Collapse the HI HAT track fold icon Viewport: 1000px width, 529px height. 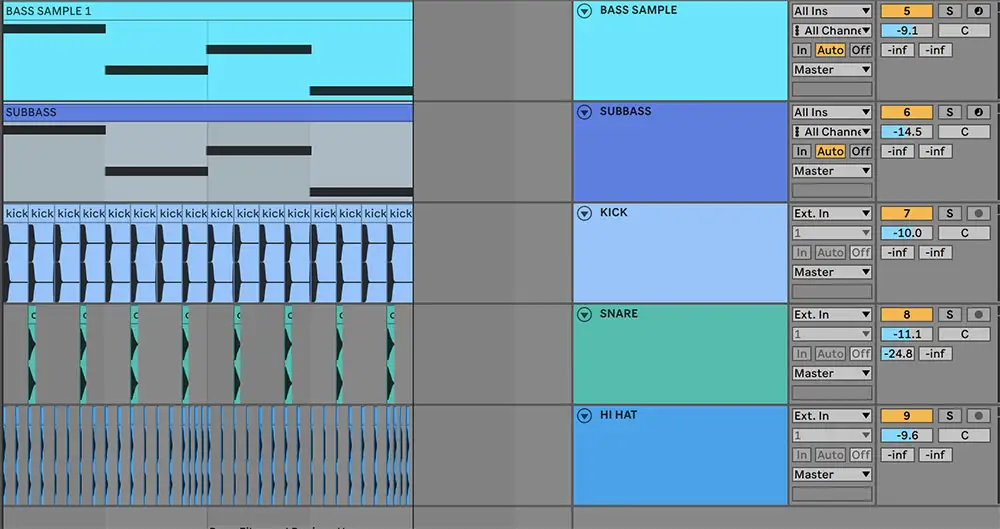(x=585, y=416)
